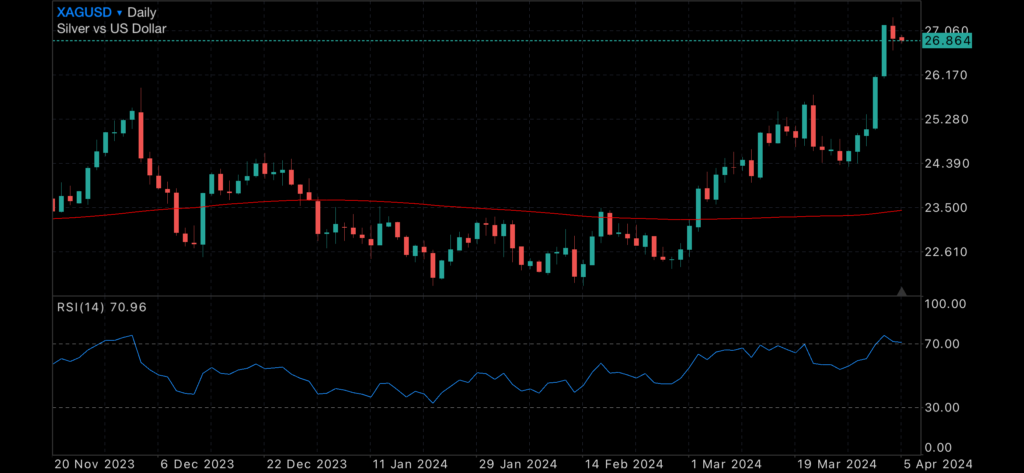Click the RSI(14) 70.96 indicator label

point(101,306)
